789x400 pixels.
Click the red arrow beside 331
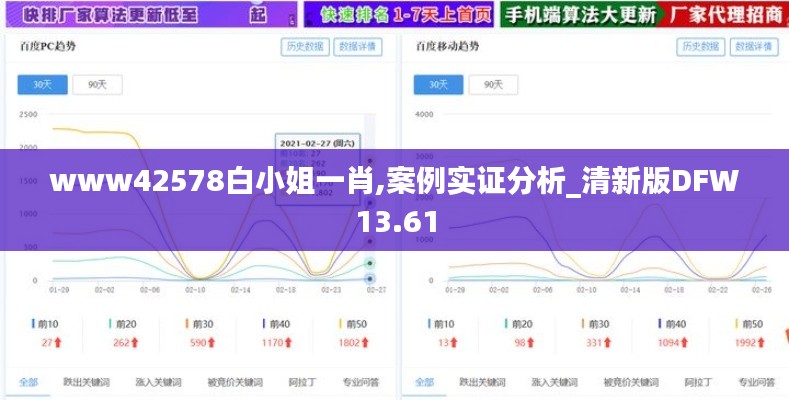click(x=607, y=343)
